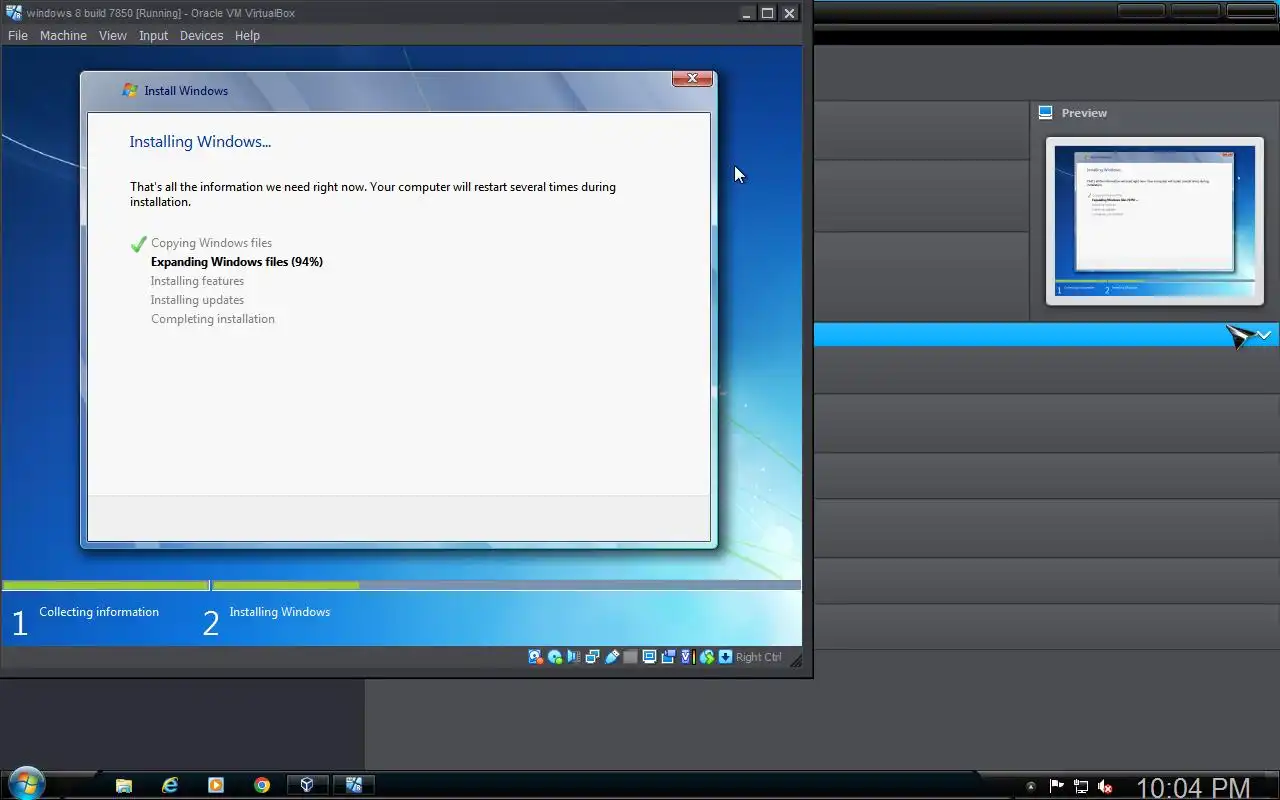Image resolution: width=1280 pixels, height=800 pixels.
Task: Click the VirtualBox window title icon
Action: 14,13
